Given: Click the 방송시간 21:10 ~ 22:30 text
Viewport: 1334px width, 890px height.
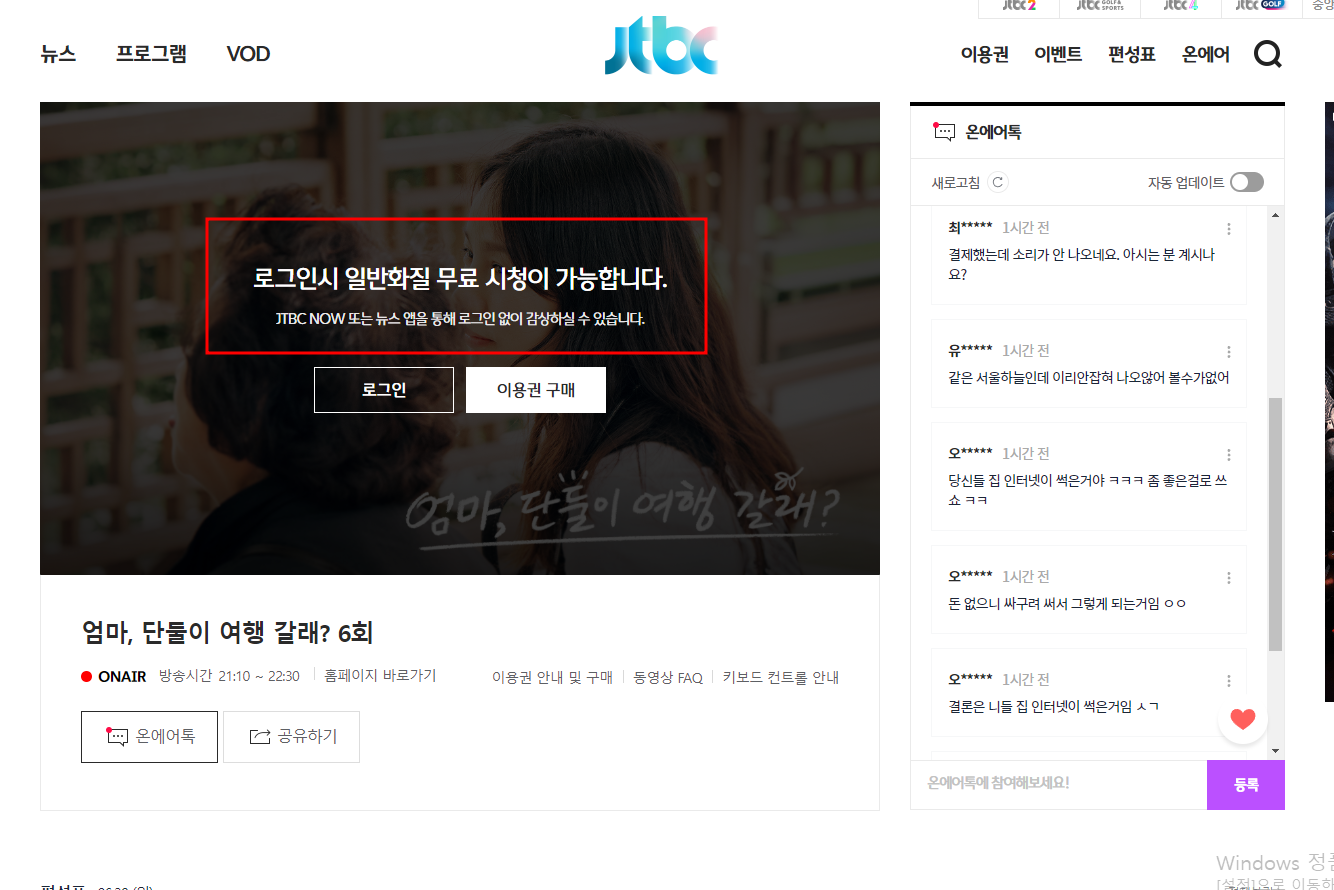Looking at the screenshot, I should (x=229, y=676).
